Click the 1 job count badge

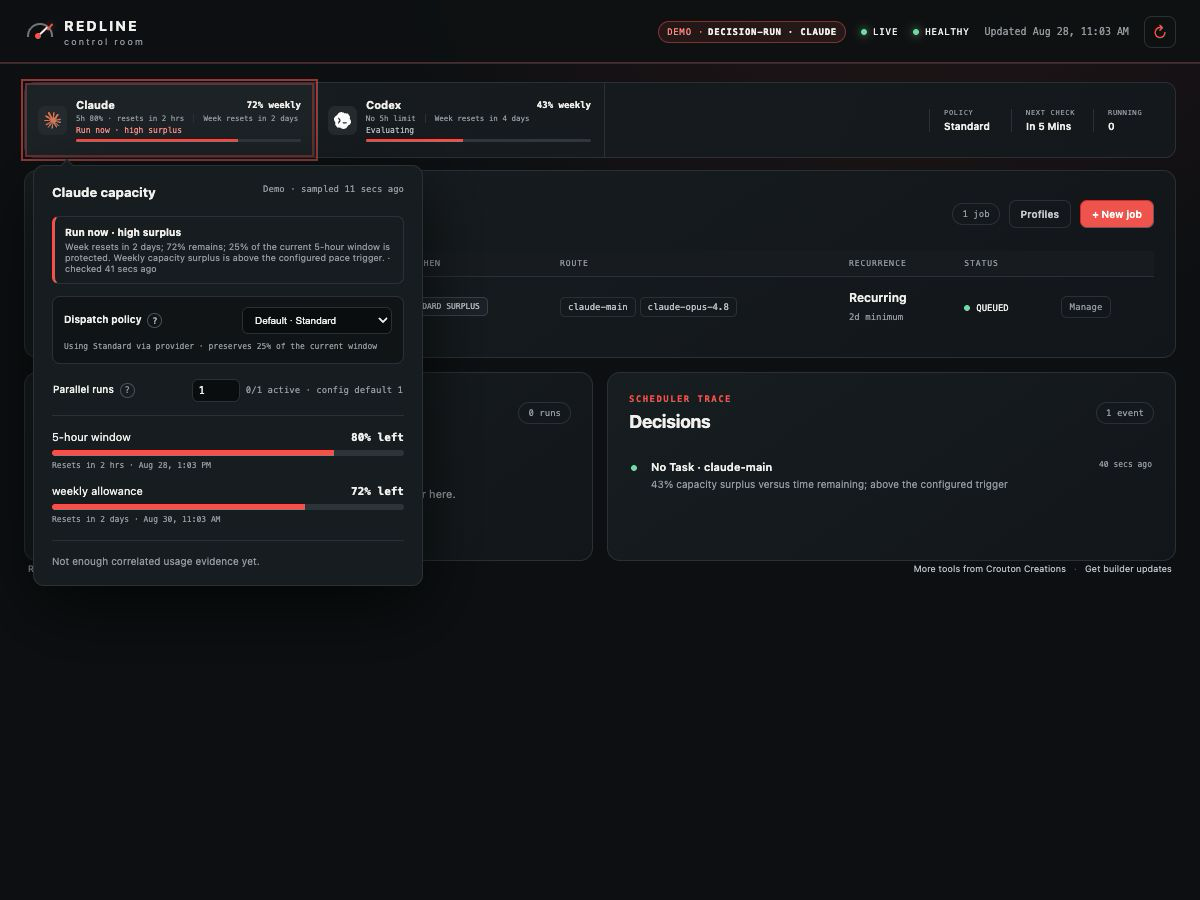click(x=975, y=214)
